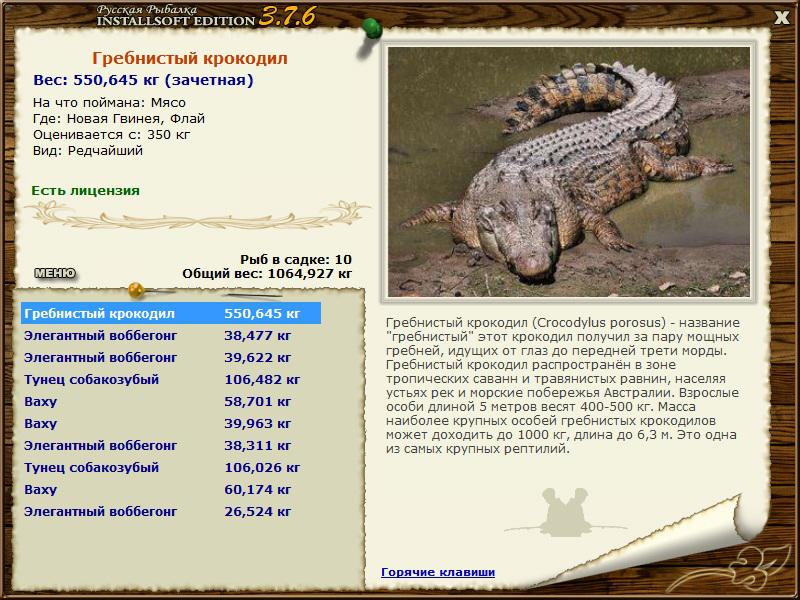Select Элегантный воббегонг weighing 26,524 кг

click(171, 511)
